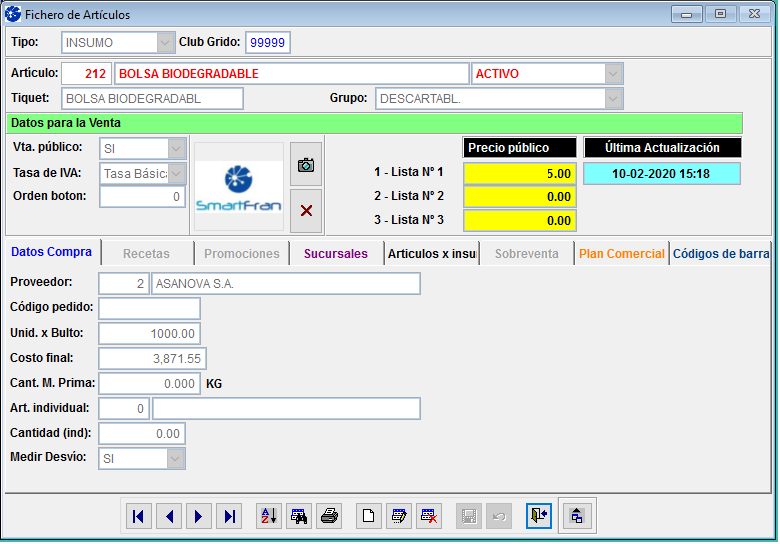The image size is (780, 544).
Task: Jump to the last record
Action: [x=230, y=516]
